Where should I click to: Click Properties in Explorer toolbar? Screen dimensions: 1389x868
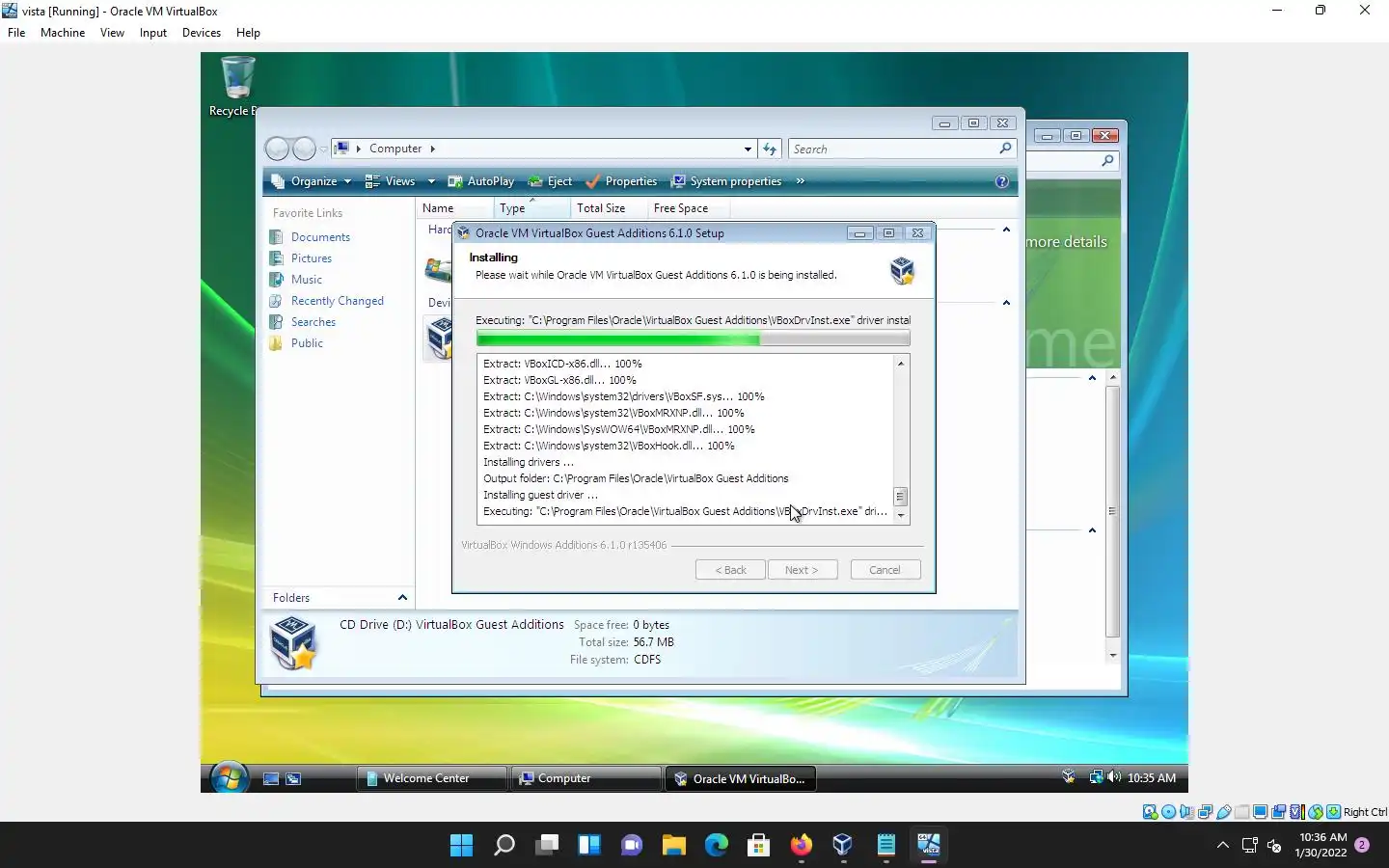(621, 181)
